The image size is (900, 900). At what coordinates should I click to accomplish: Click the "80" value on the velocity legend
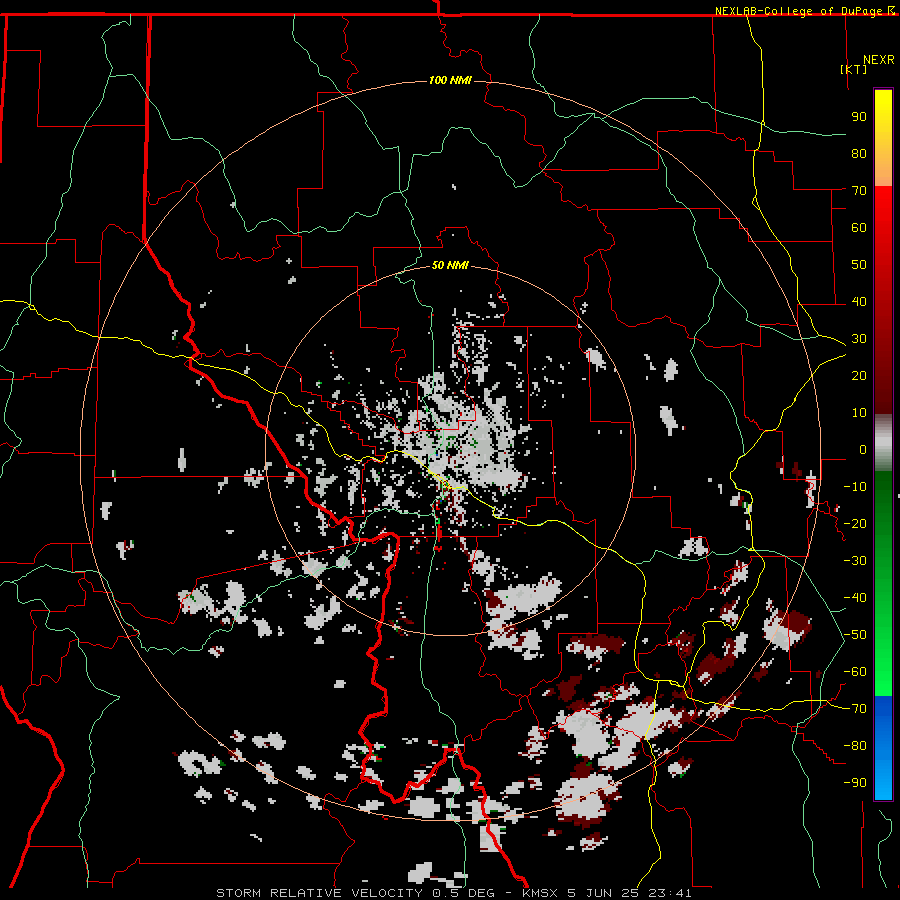click(859, 153)
